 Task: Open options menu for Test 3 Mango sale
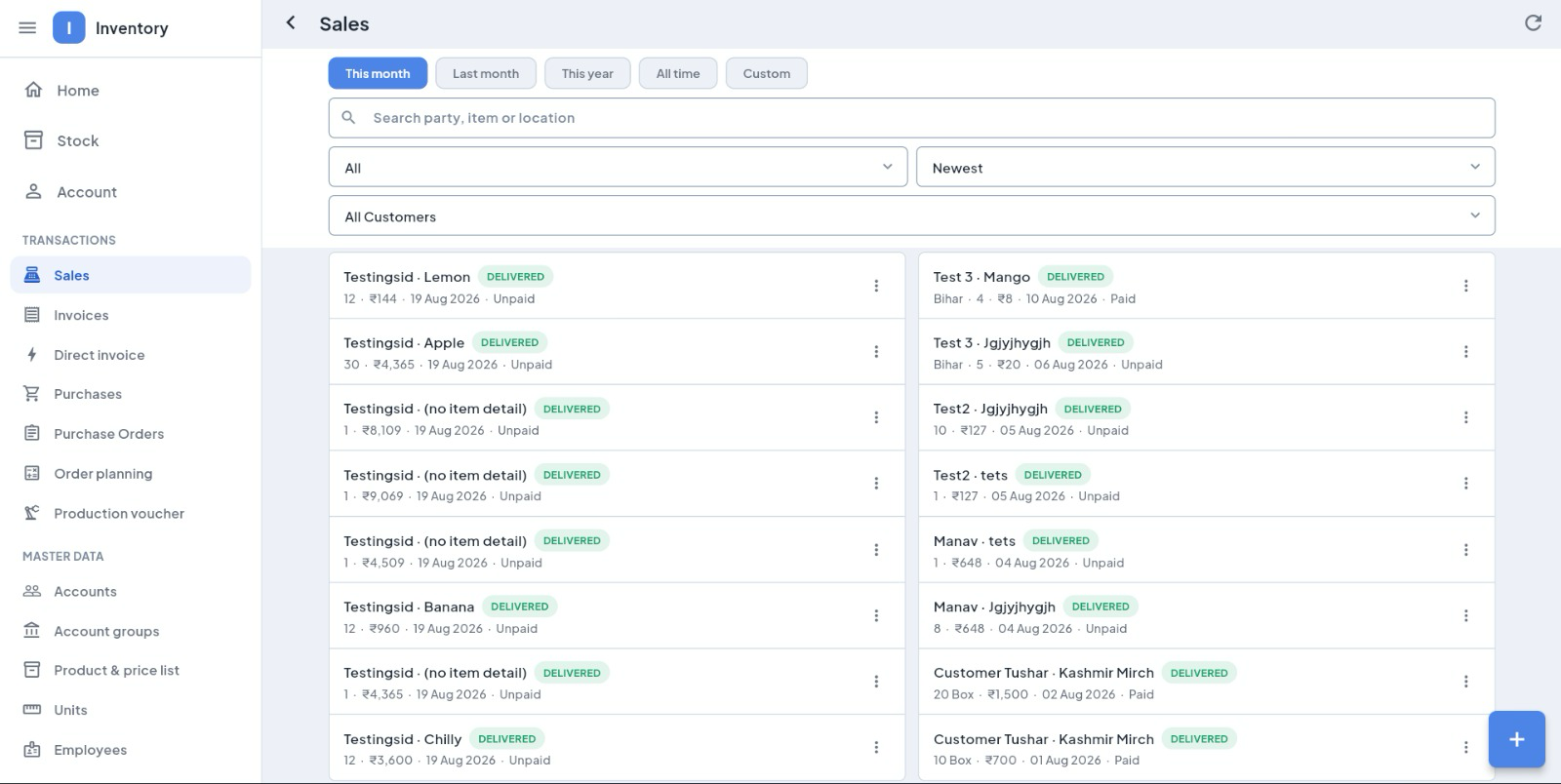1465,286
